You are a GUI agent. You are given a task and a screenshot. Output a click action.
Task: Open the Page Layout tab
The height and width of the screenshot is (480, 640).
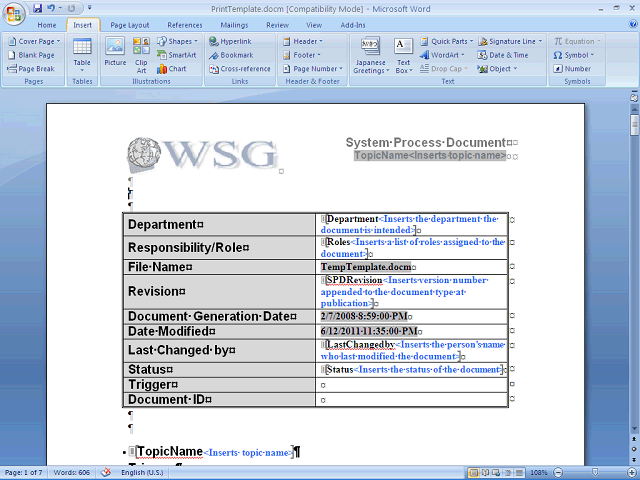(130, 25)
